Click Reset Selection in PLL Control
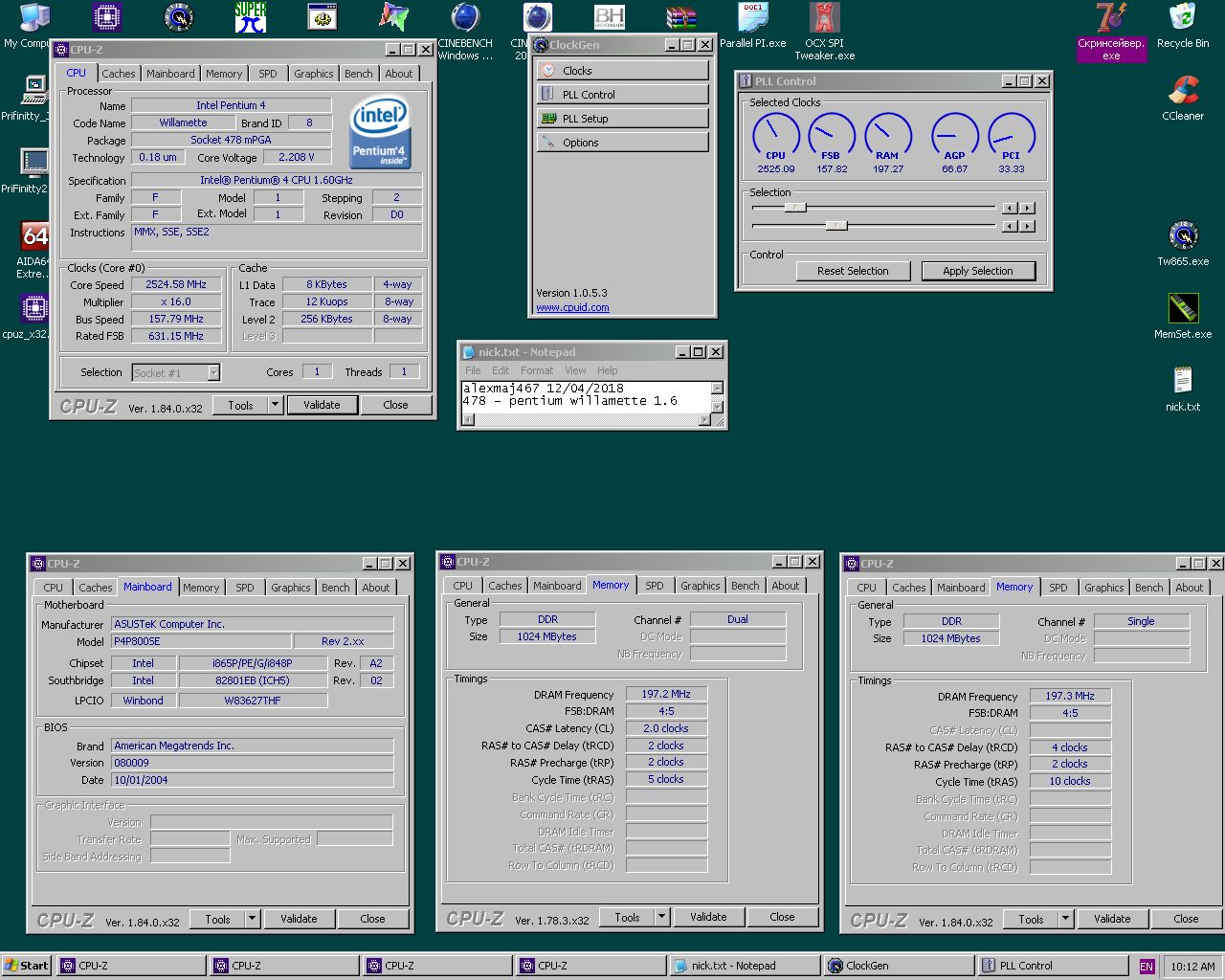Image resolution: width=1225 pixels, height=980 pixels. (x=853, y=271)
